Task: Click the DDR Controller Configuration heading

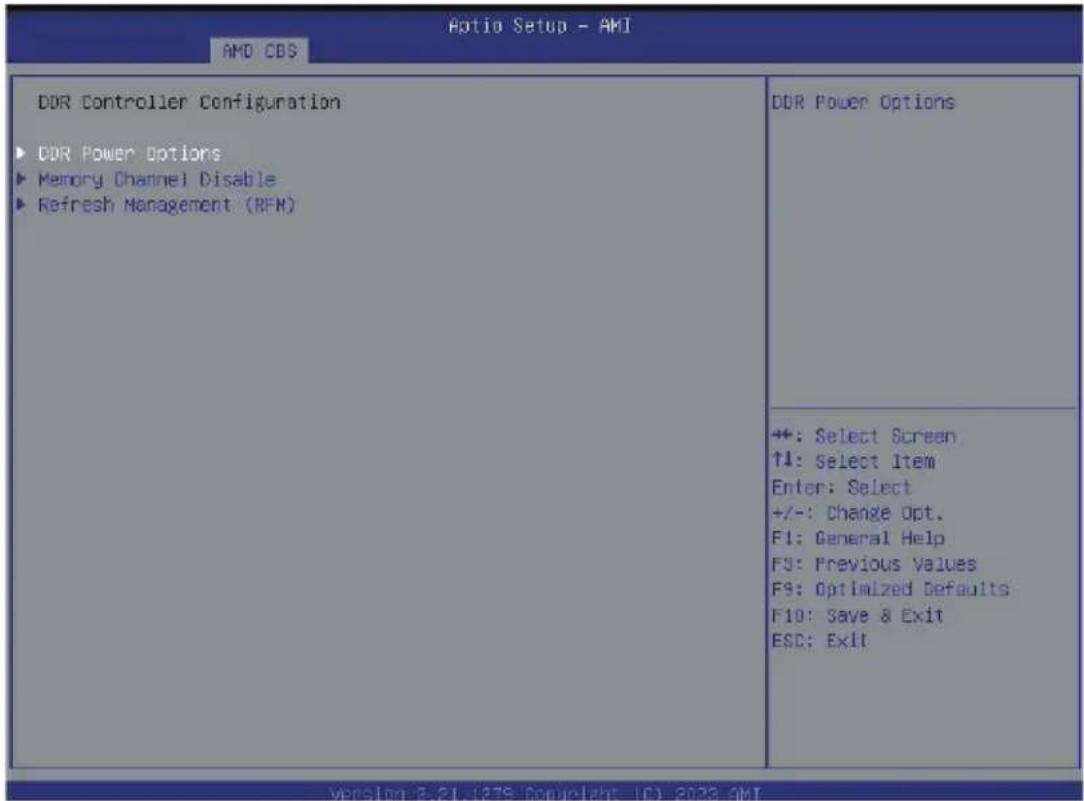Action: pyautogui.click(x=189, y=102)
